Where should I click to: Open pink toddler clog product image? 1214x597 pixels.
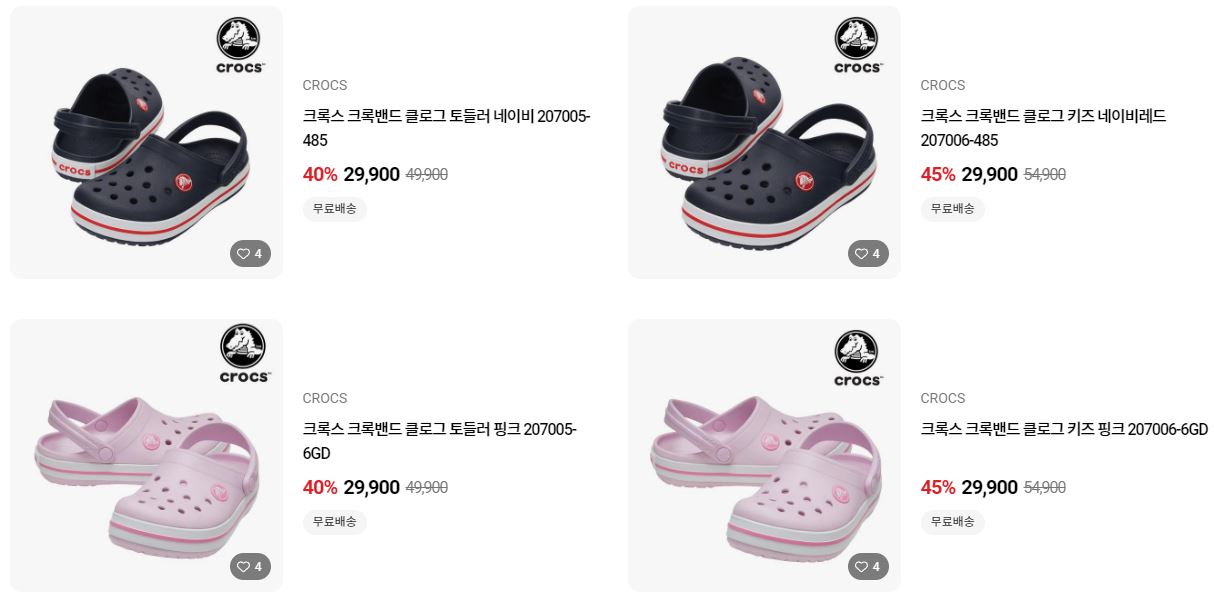coord(146,455)
